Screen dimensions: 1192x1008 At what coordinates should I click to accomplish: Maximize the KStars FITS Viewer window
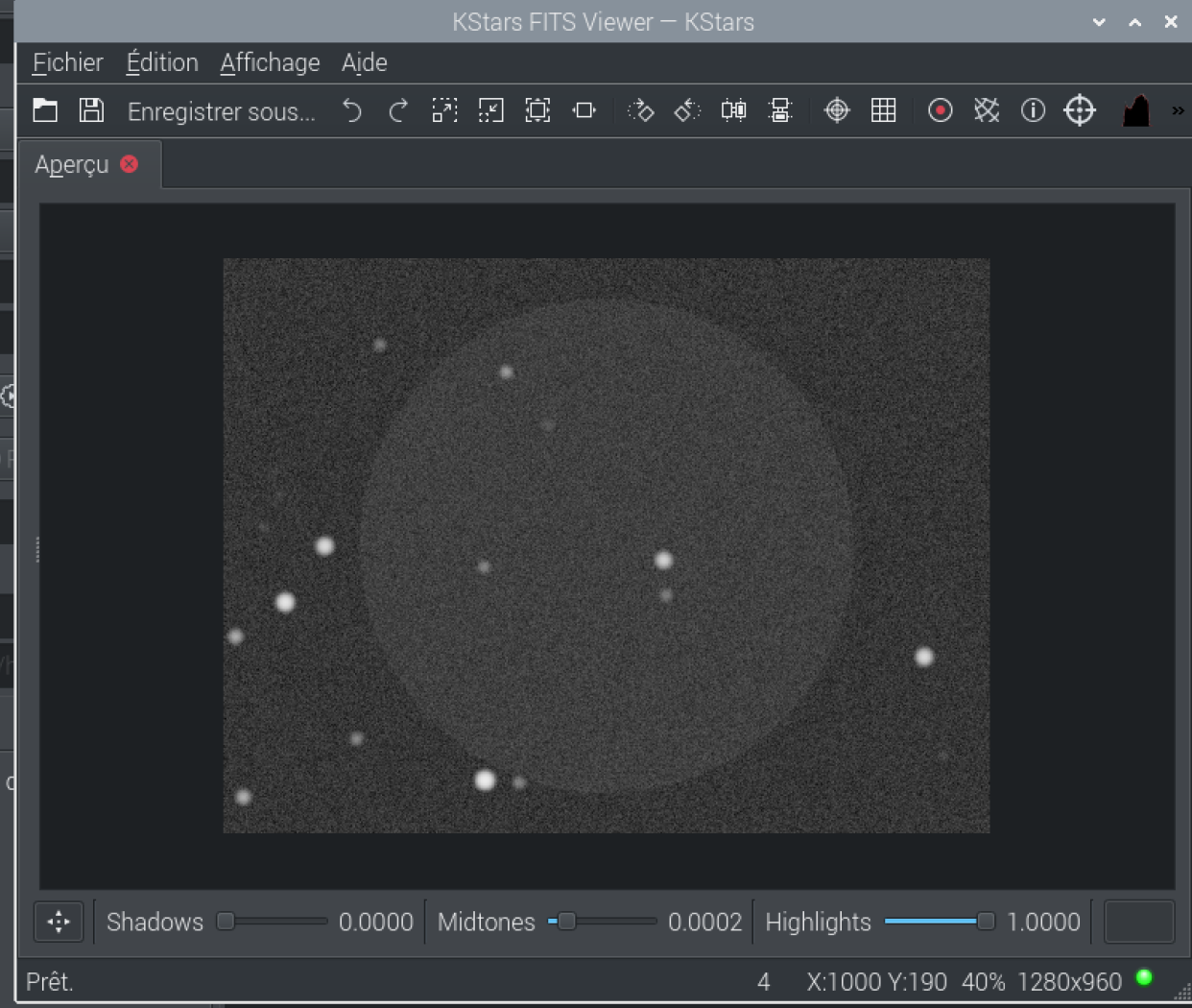(x=1135, y=22)
